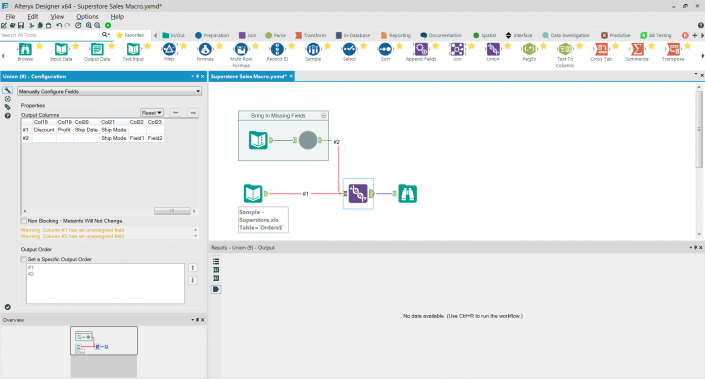Click the move column right arrow button
705x379 pixels.
[x=193, y=113]
